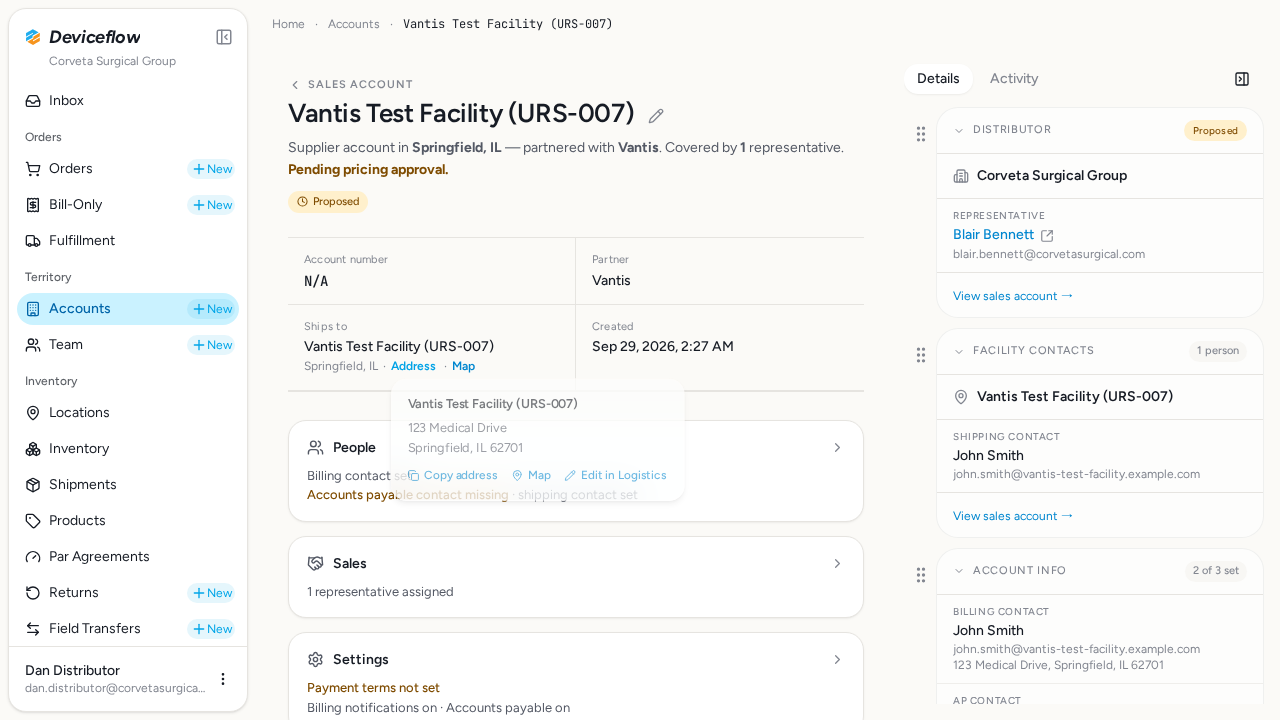The height and width of the screenshot is (720, 1280).
Task: Start new field transfer via New button
Action: pos(212,629)
